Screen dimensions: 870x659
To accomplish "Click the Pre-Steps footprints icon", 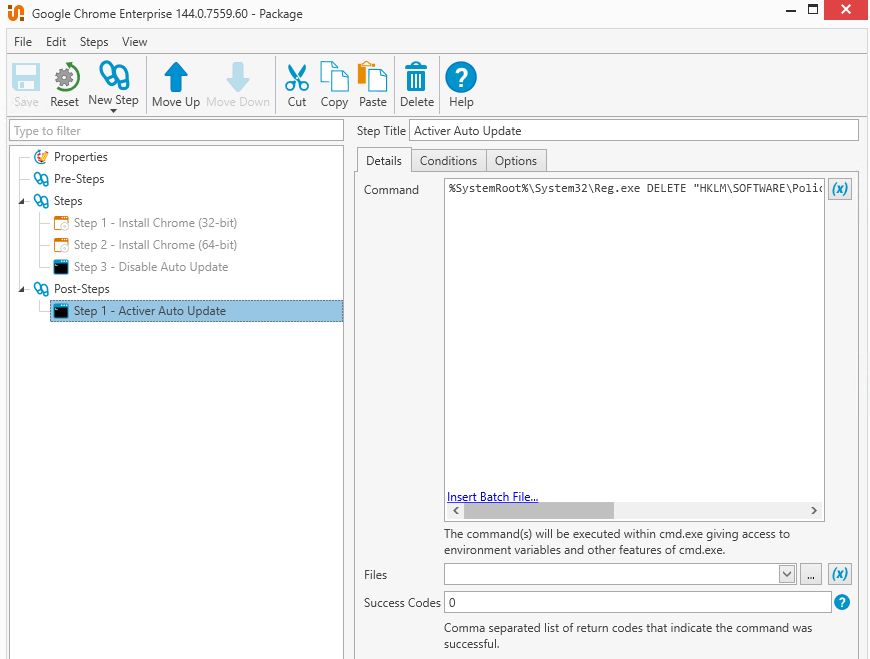I will [x=41, y=179].
